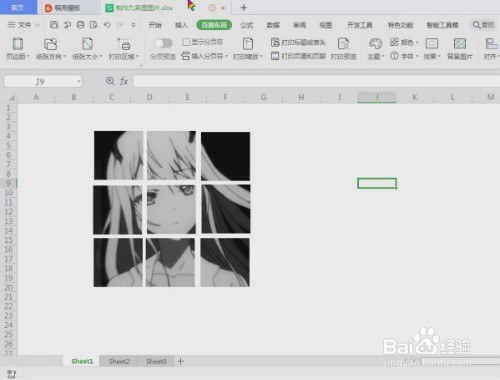The height and width of the screenshot is (380, 500).
Task: Add a new document tab with plus
Action: (244, 7)
